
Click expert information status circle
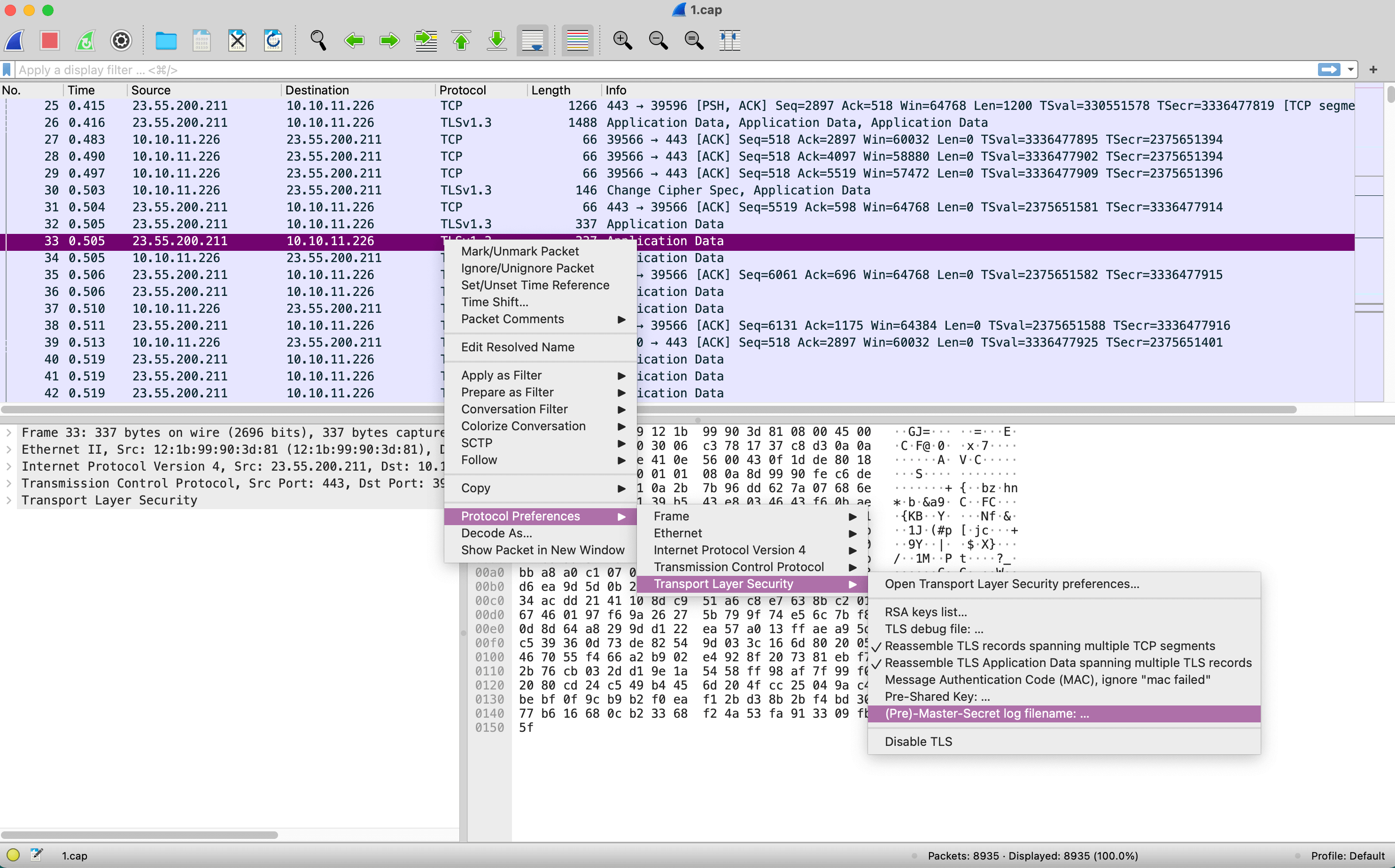click(13, 855)
